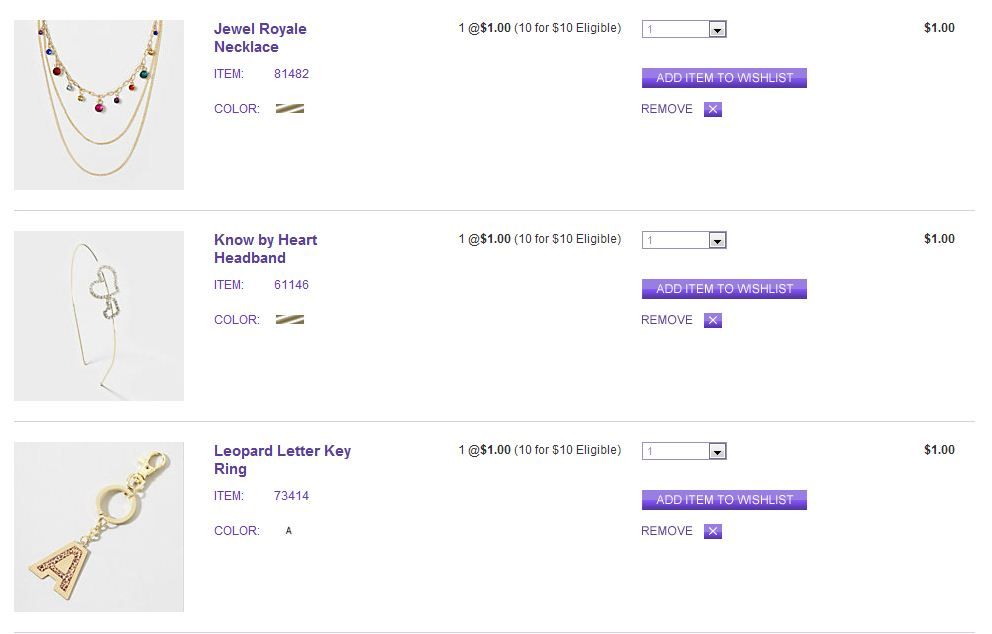Select the gold color swatch for the headband
The image size is (992, 634).
pos(289,320)
